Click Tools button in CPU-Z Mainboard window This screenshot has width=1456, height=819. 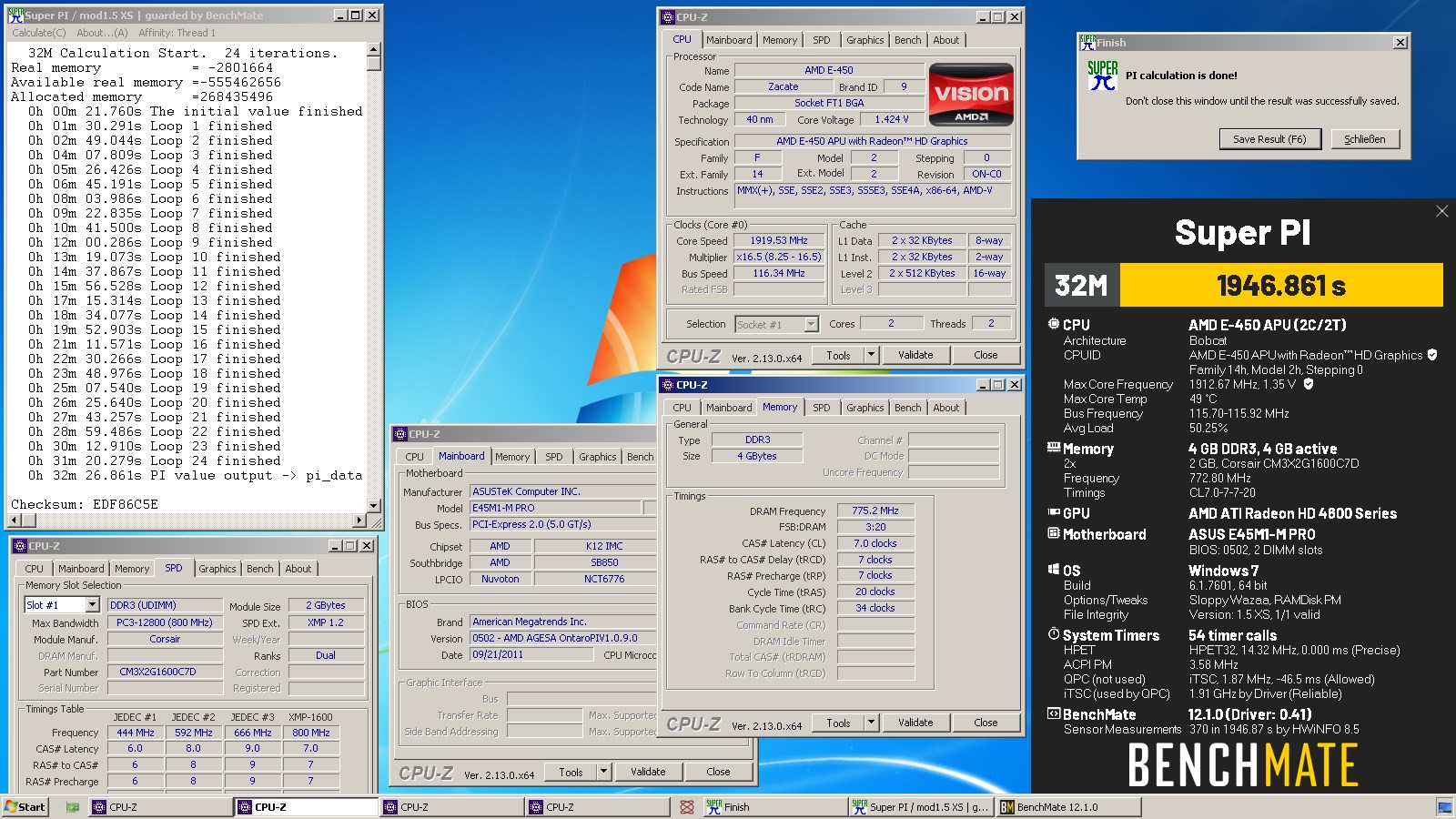(571, 772)
